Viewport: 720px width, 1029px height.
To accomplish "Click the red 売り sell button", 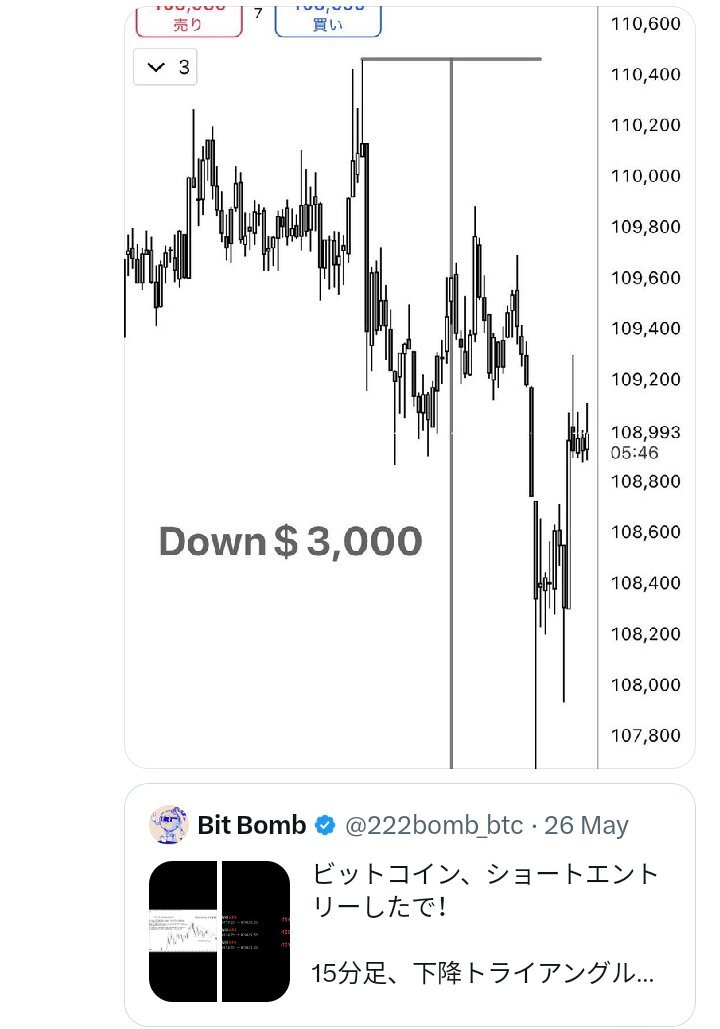I will pyautogui.click(x=189, y=22).
